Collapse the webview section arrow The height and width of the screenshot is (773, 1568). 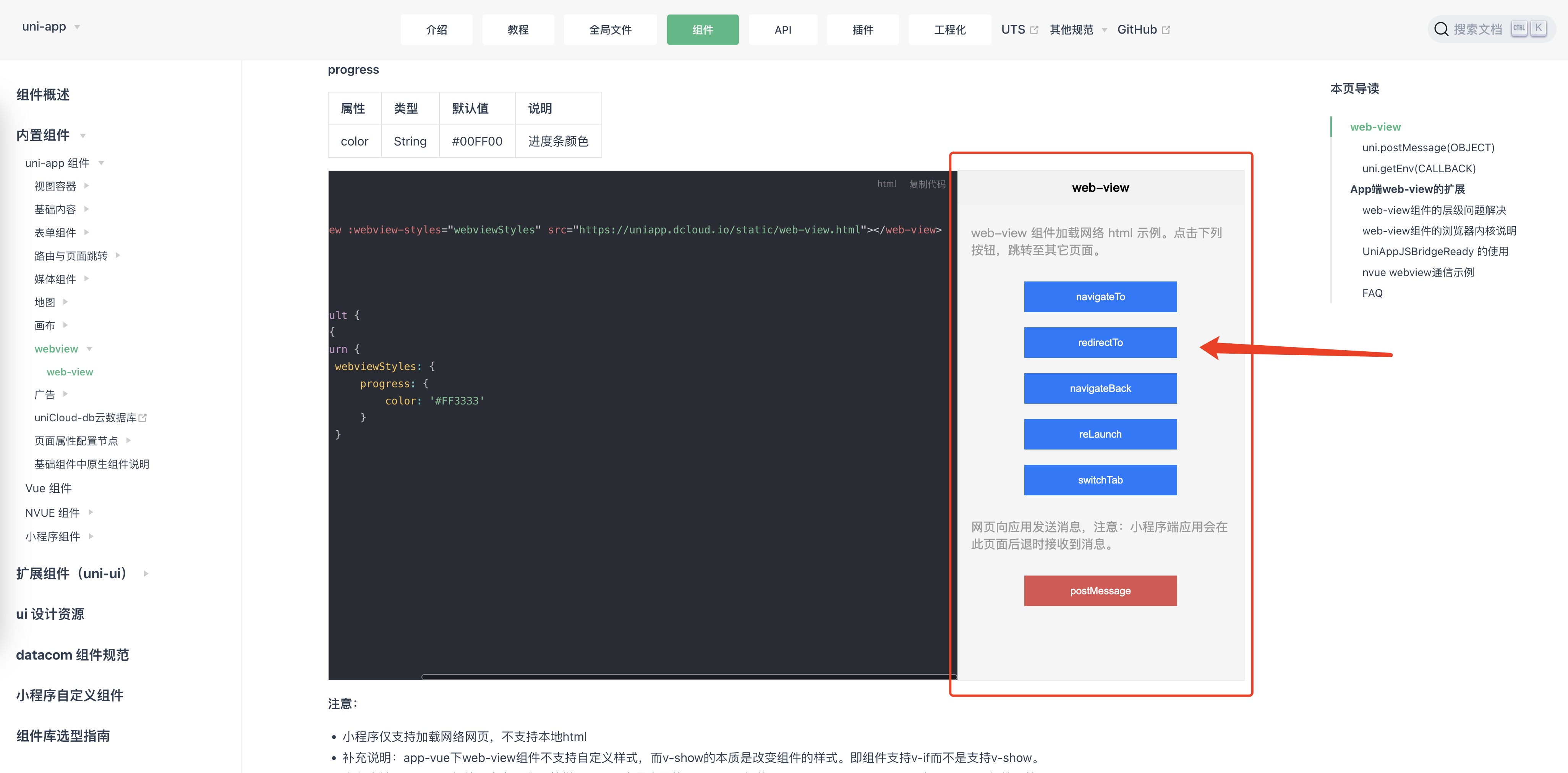coord(89,349)
